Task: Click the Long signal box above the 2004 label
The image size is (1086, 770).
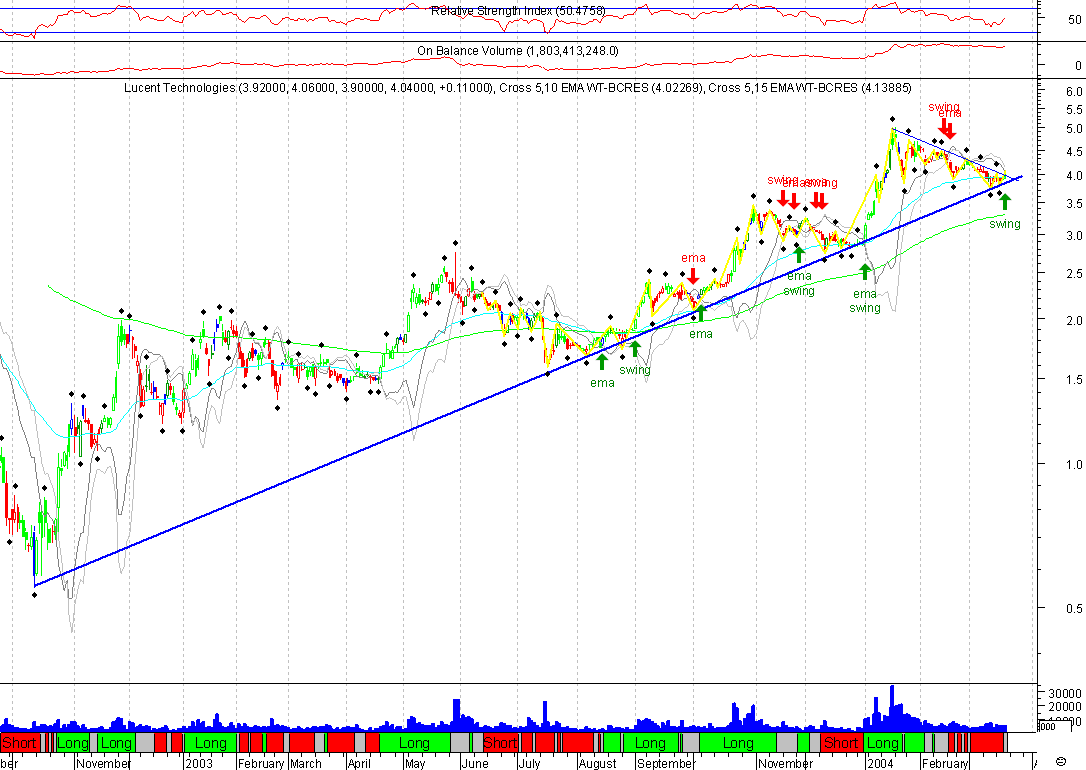Action: click(x=882, y=743)
